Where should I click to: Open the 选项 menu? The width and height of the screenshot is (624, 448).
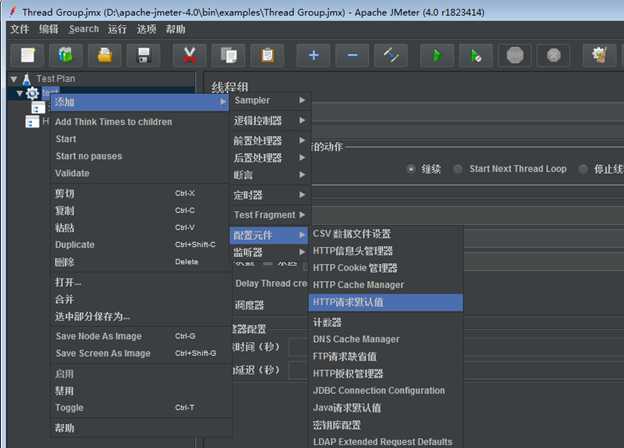pyautogui.click(x=146, y=29)
